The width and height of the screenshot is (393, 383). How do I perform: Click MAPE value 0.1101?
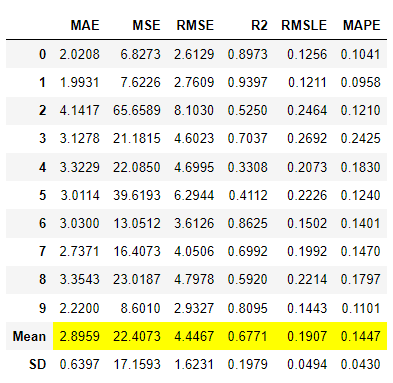pos(360,308)
